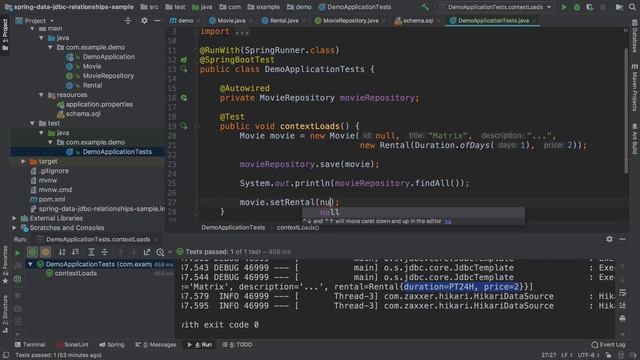This screenshot has height=360, width=640.
Task: Expand Scratches and Consoles node
Action: pos(15,228)
